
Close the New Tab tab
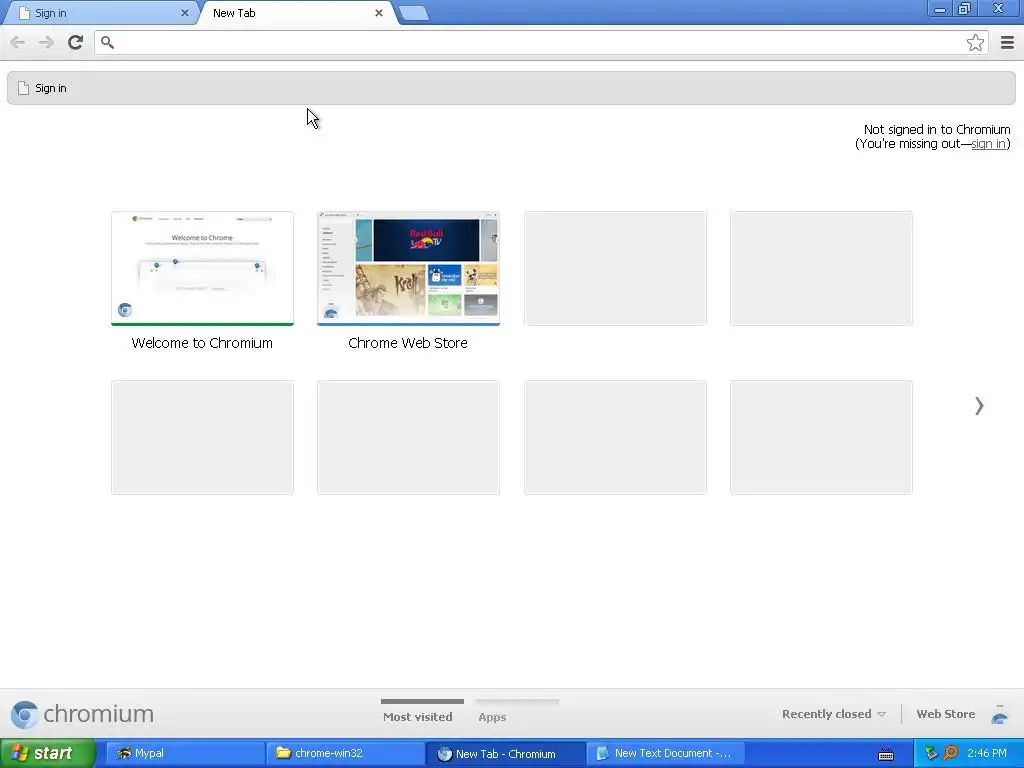tap(379, 13)
